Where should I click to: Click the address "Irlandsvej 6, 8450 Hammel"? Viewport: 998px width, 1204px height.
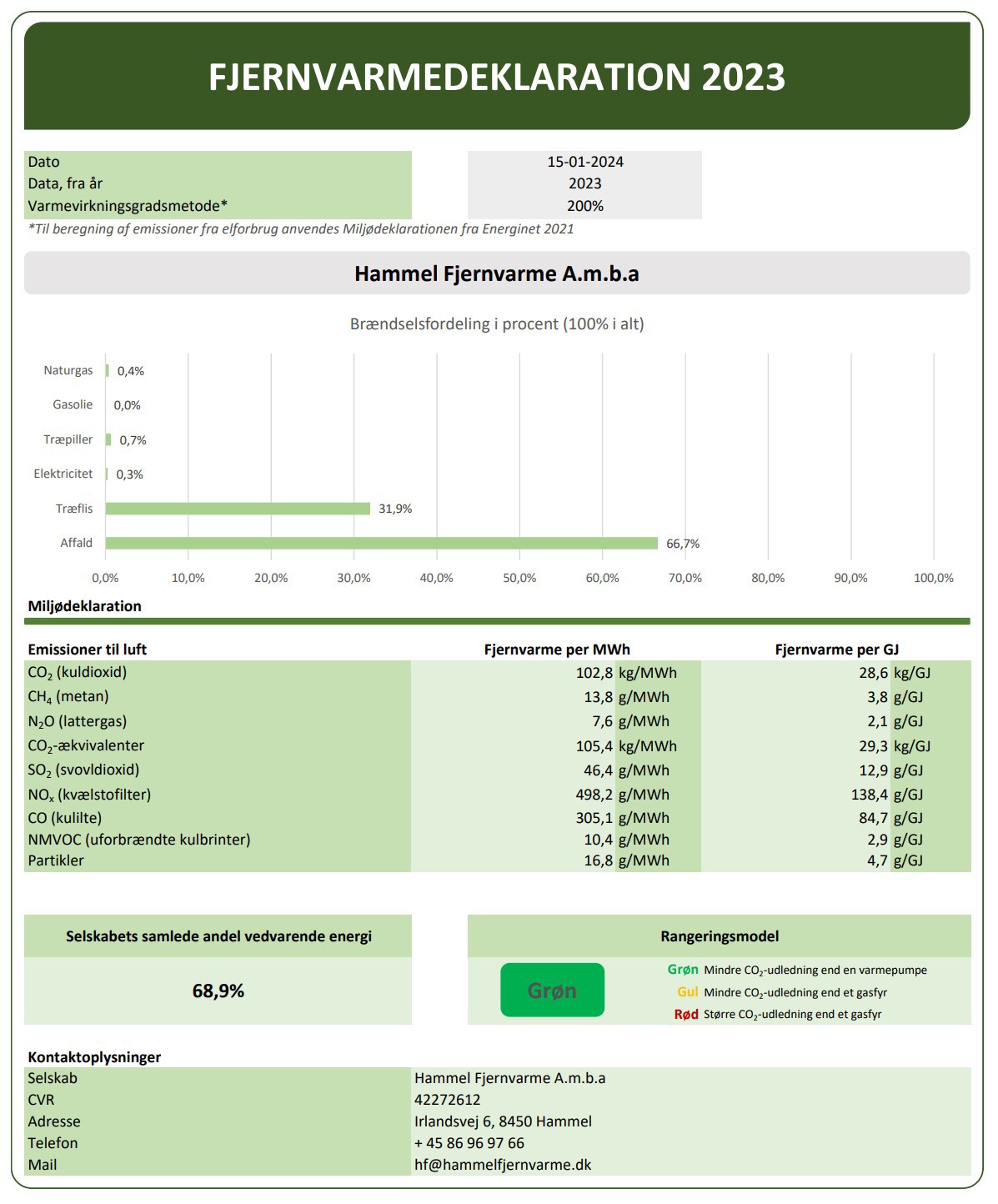click(504, 1121)
